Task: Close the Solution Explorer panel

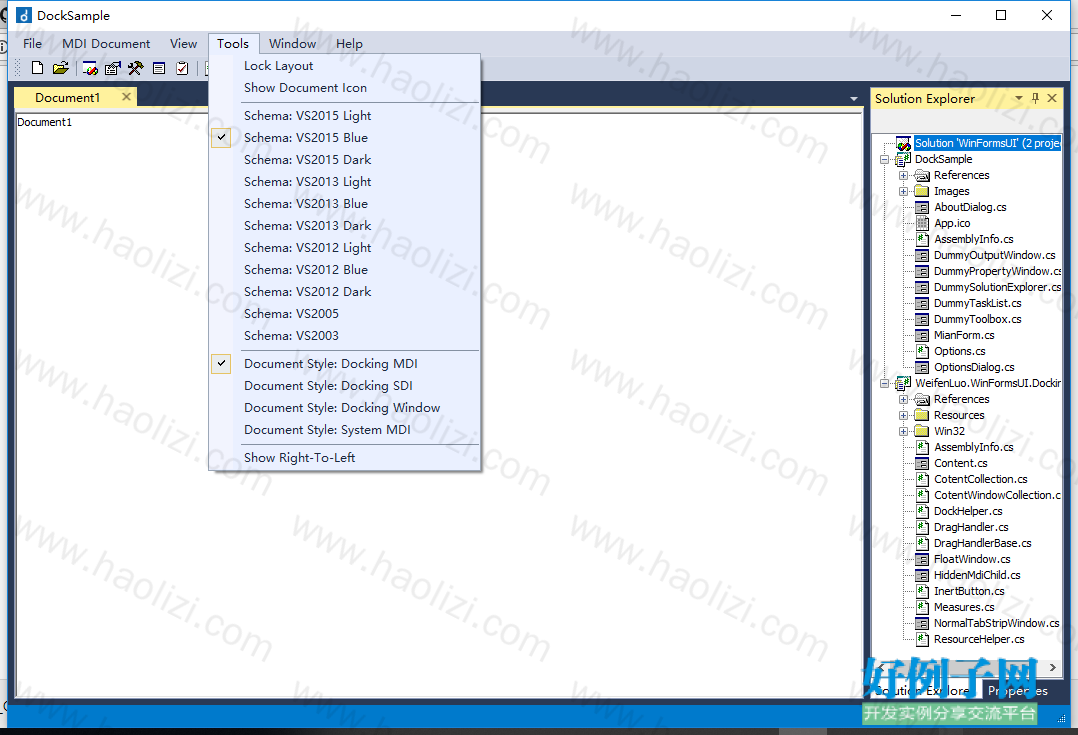Action: [1052, 98]
